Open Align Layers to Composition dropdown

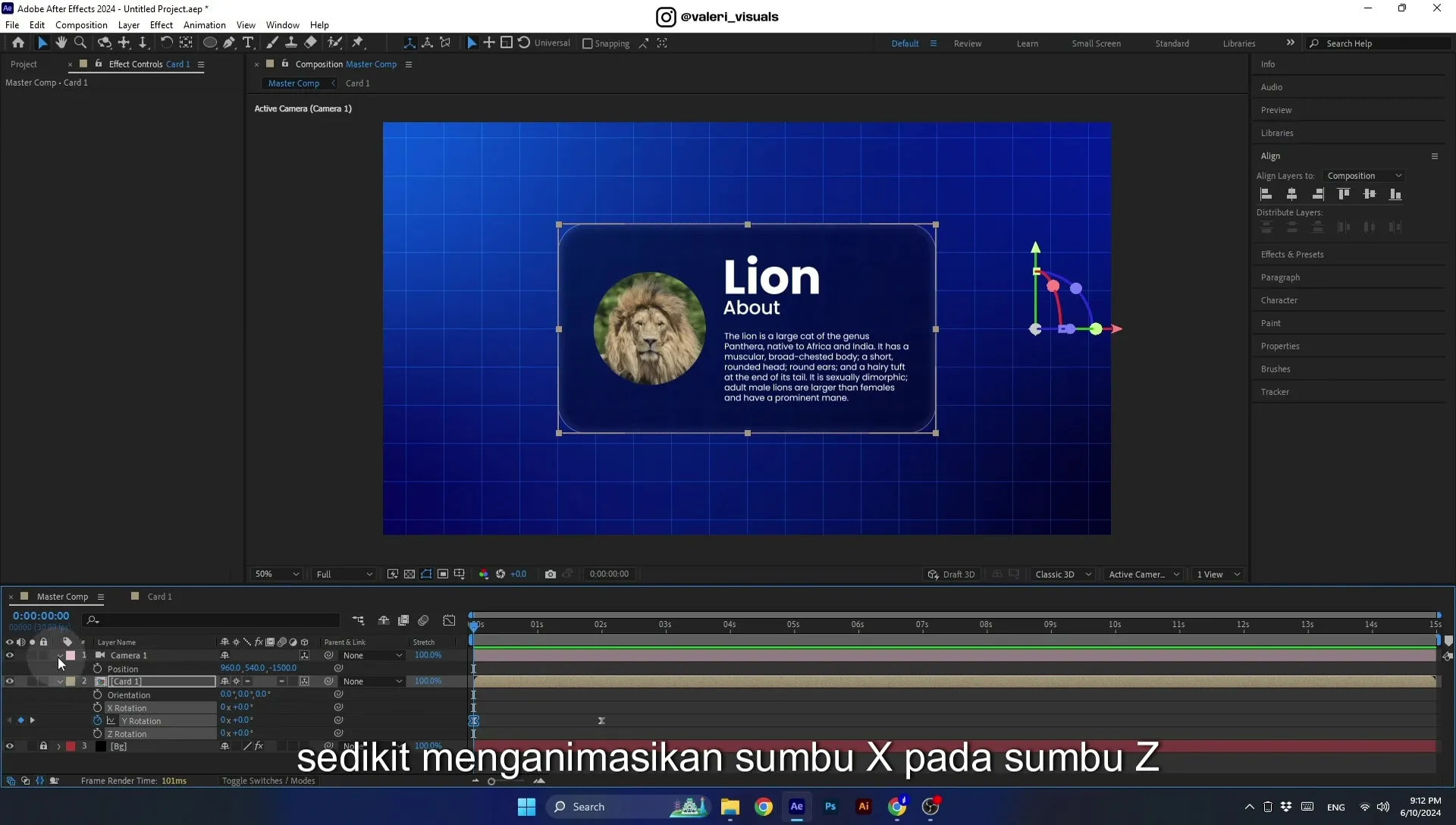click(x=1364, y=176)
